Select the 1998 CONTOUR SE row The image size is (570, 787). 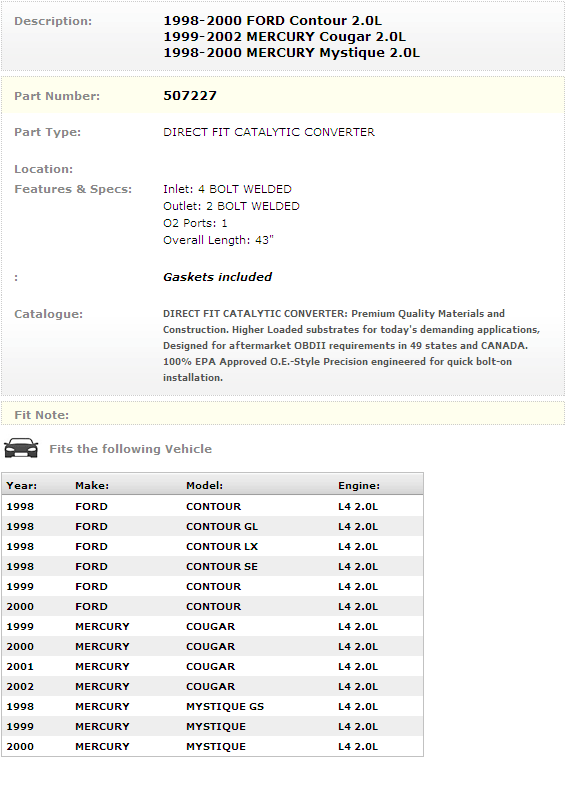click(x=212, y=567)
